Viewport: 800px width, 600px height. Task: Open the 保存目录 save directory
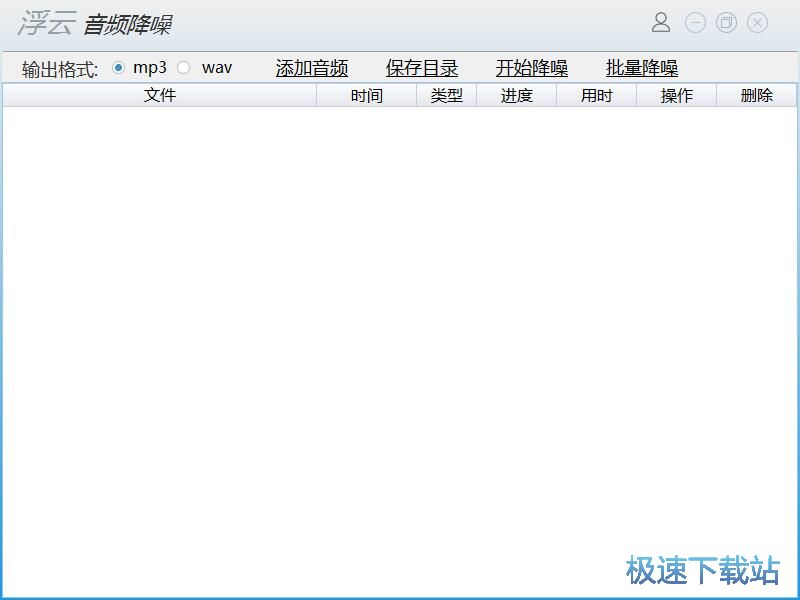[x=421, y=68]
